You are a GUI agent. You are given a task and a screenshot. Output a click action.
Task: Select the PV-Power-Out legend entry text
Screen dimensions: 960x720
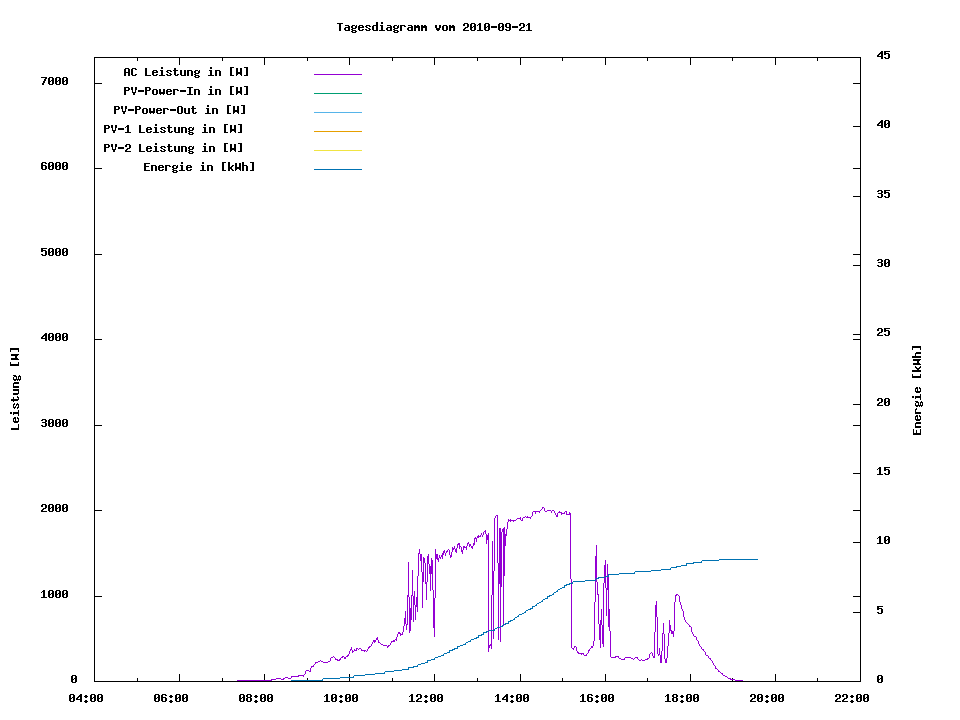181,110
